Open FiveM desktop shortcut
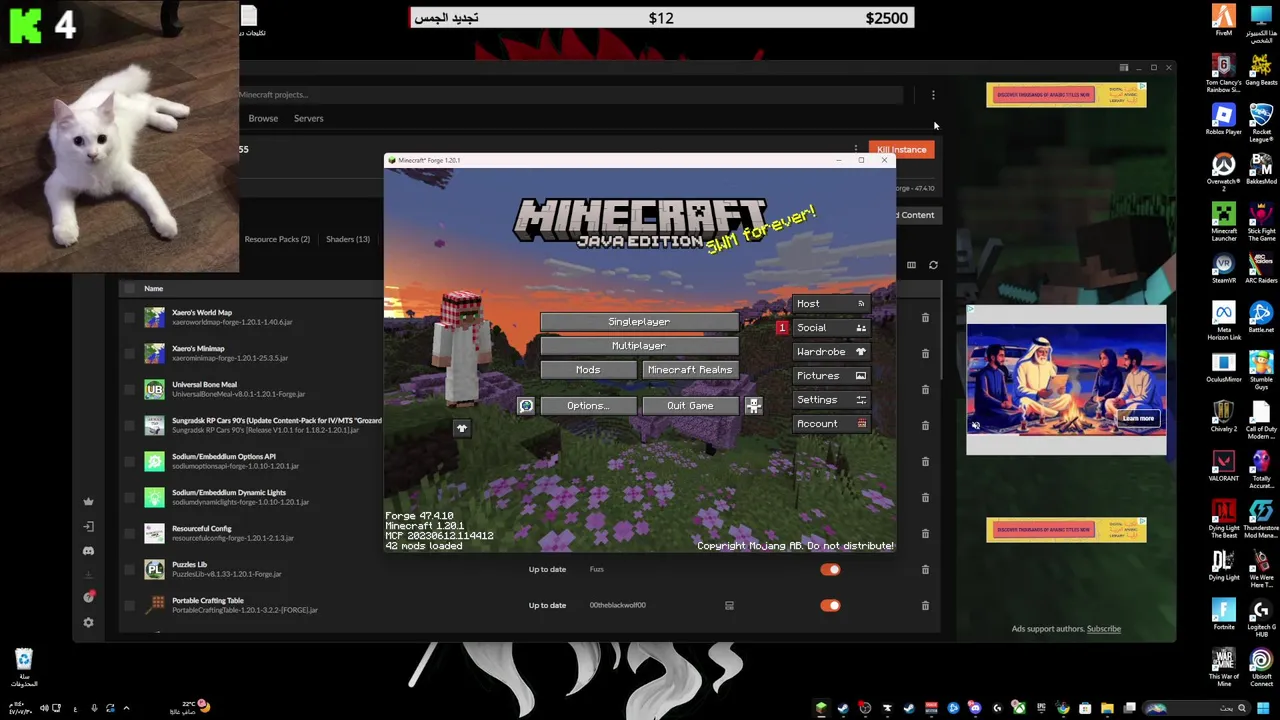Image resolution: width=1280 pixels, height=720 pixels. [x=1224, y=20]
